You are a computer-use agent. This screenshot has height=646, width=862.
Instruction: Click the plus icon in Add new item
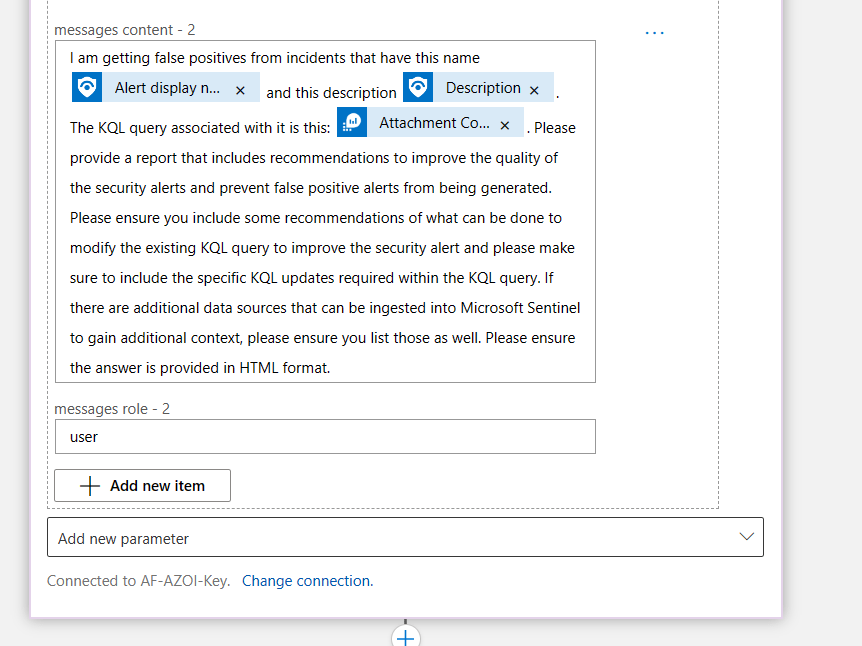pyautogui.click(x=90, y=486)
